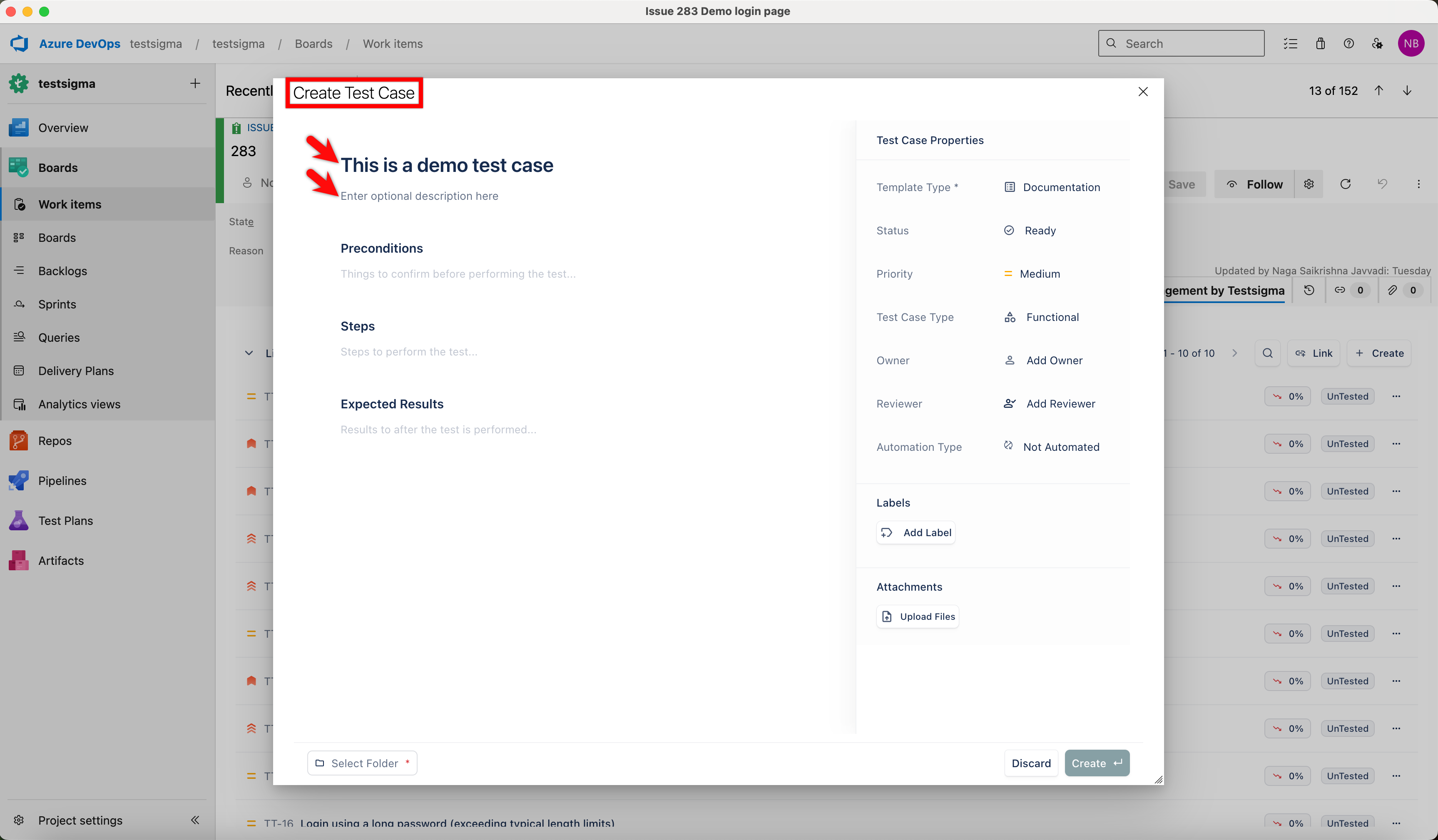The width and height of the screenshot is (1438, 840).
Task: Open Pipelines in the sidebar
Action: [62, 480]
